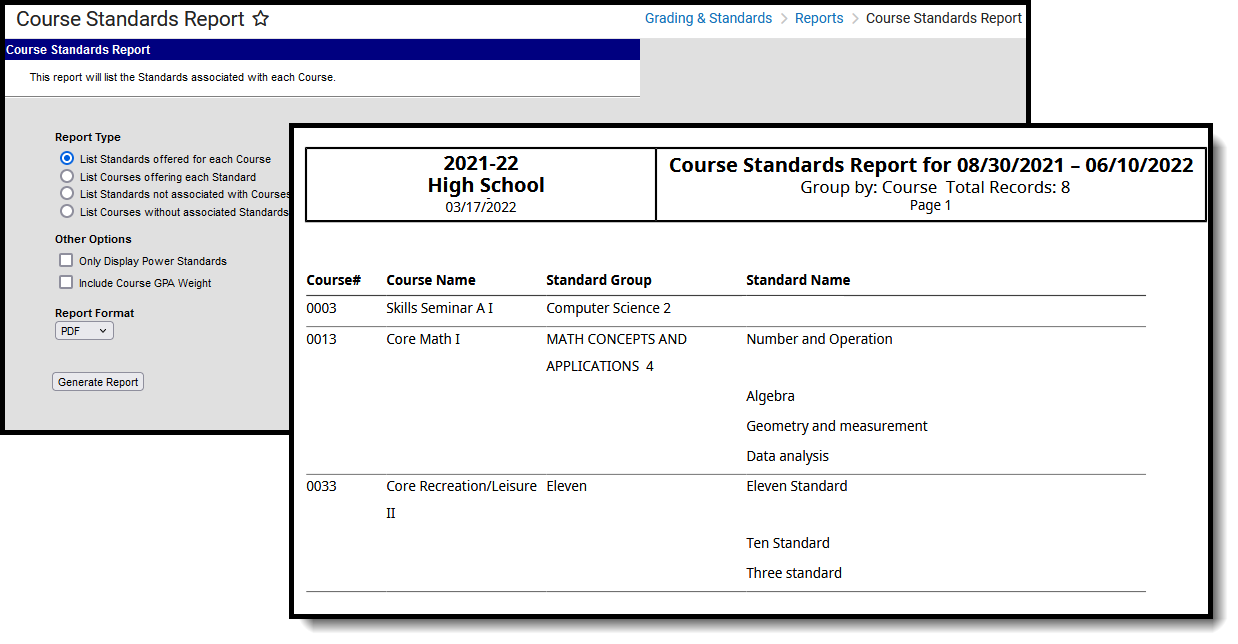1238x644 pixels.
Task: Click the Standard Group column header
Action: click(599, 280)
